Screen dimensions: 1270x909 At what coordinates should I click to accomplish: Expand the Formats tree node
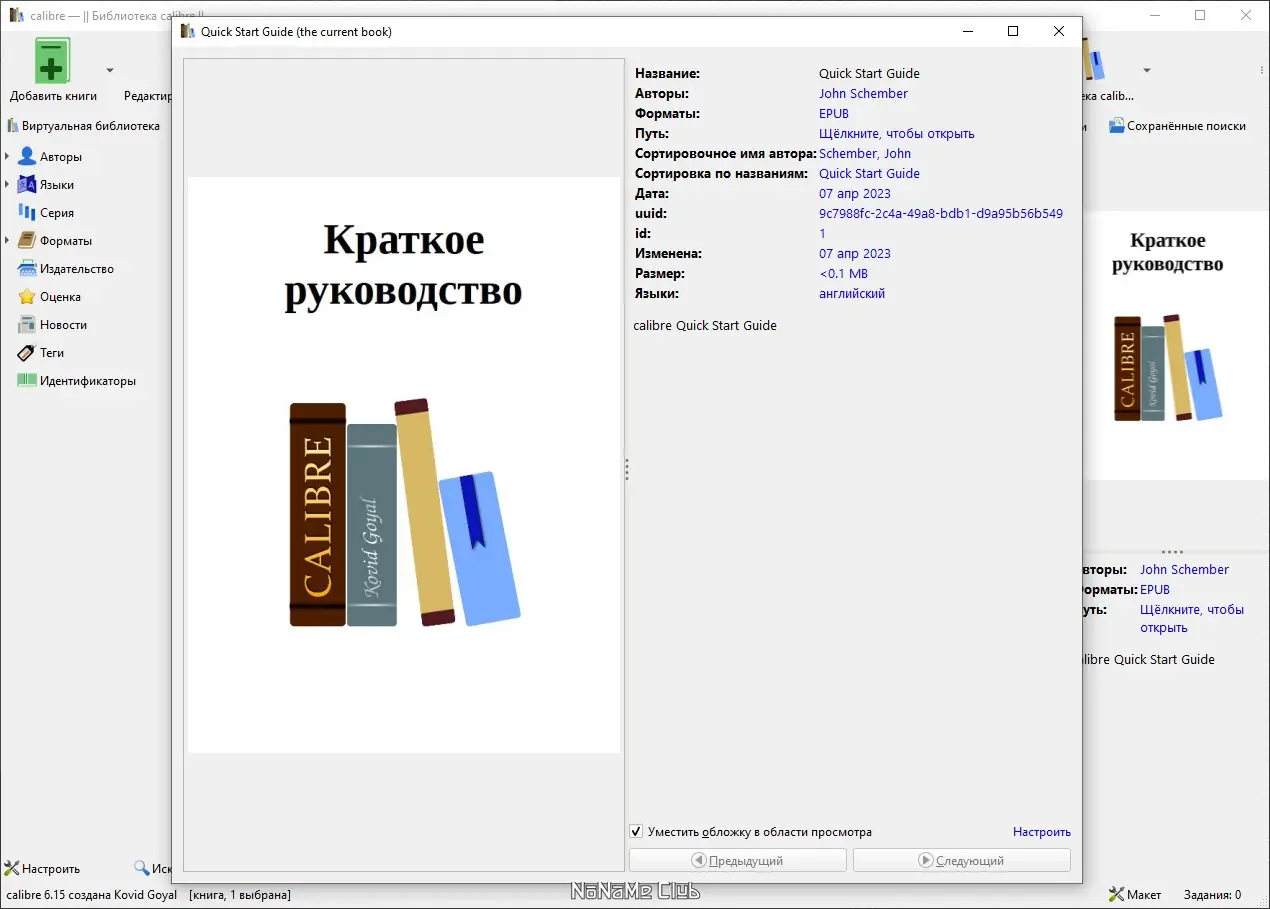pos(7,241)
